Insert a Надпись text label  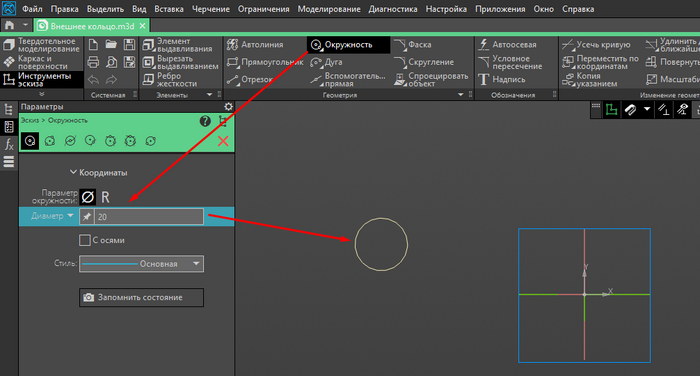coord(502,79)
